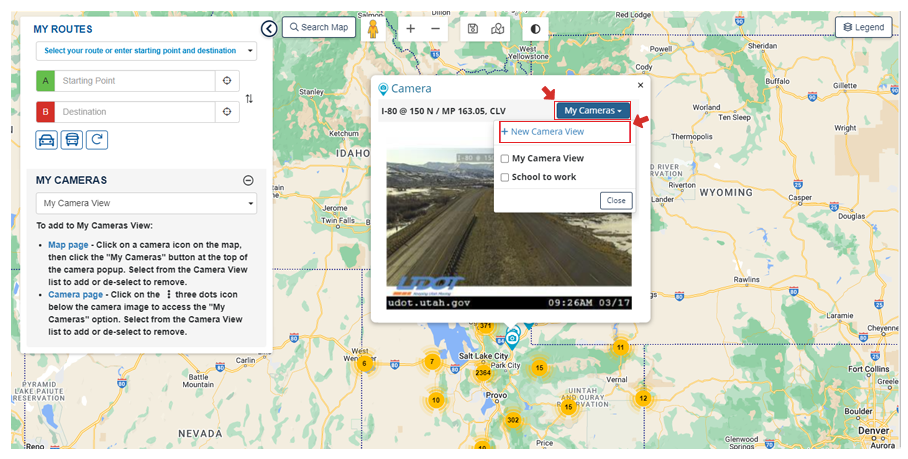Click the camera cluster marker labeled 10

435,400
